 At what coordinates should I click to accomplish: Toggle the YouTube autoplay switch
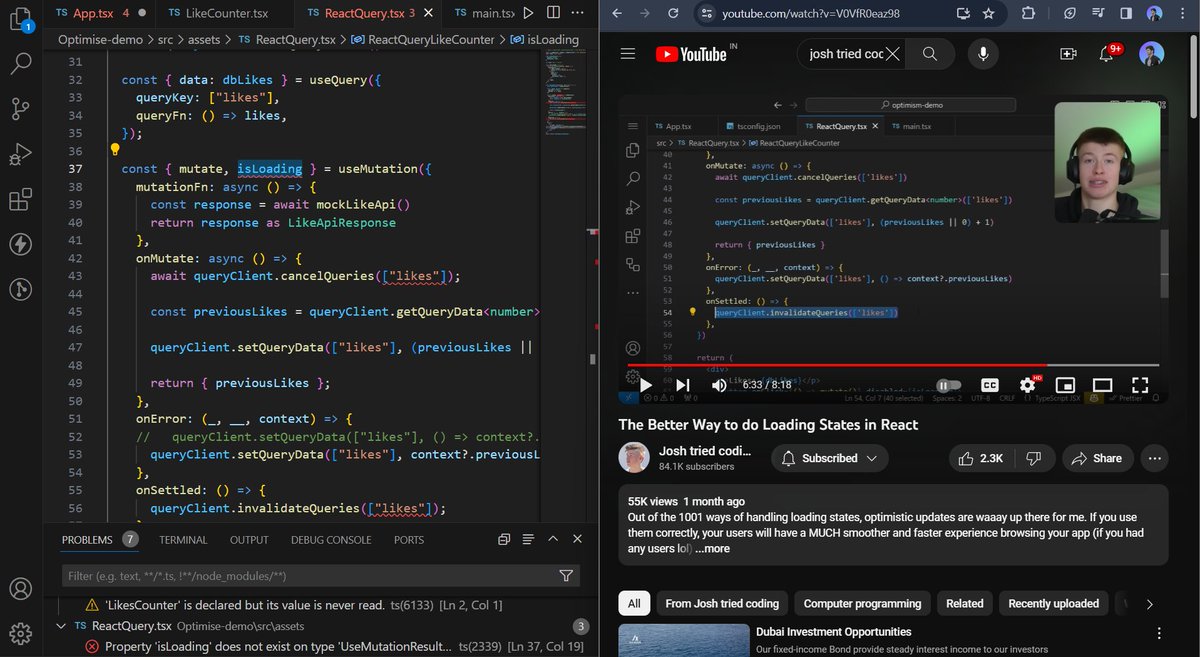click(949, 385)
